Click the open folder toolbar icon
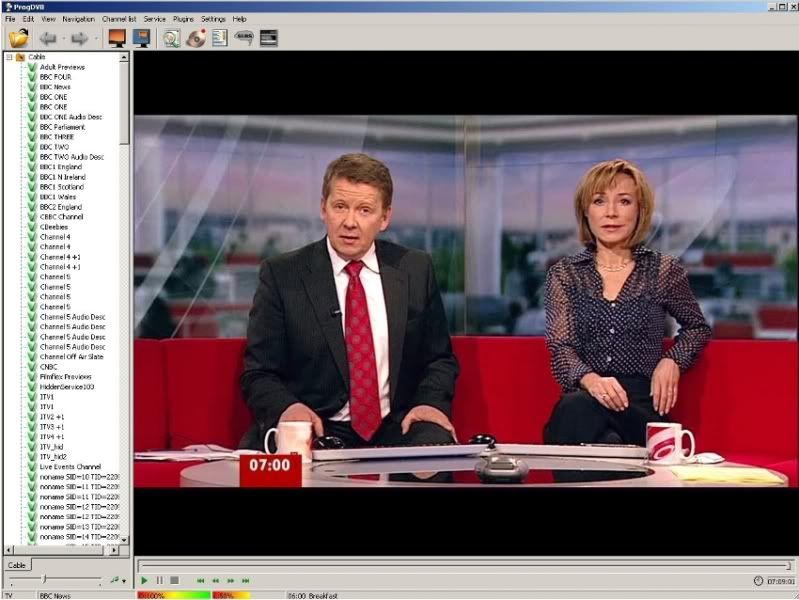 pos(18,38)
